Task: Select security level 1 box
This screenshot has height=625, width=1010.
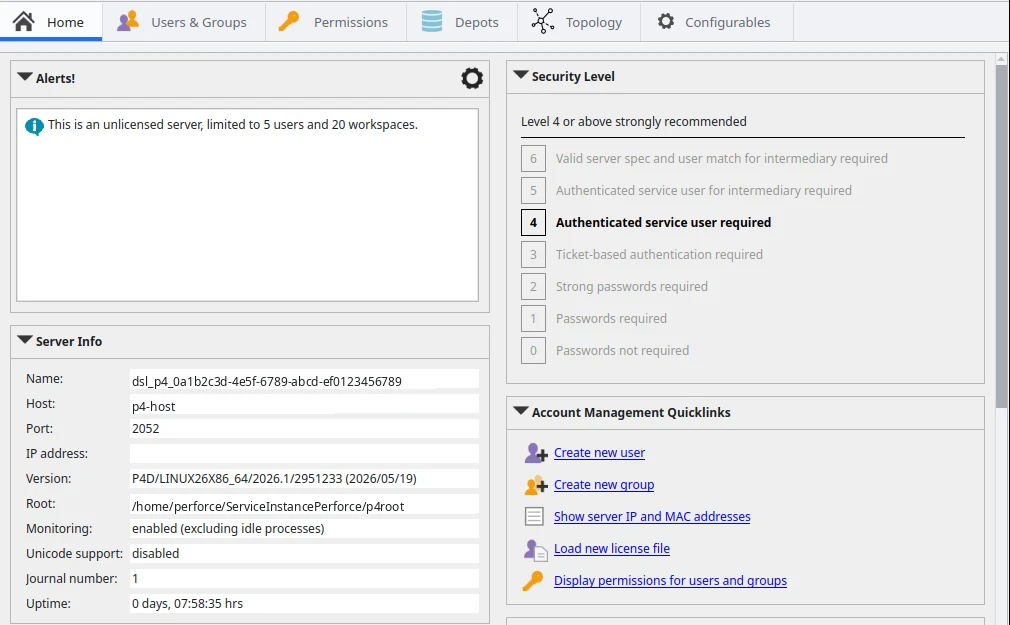Action: pos(533,318)
